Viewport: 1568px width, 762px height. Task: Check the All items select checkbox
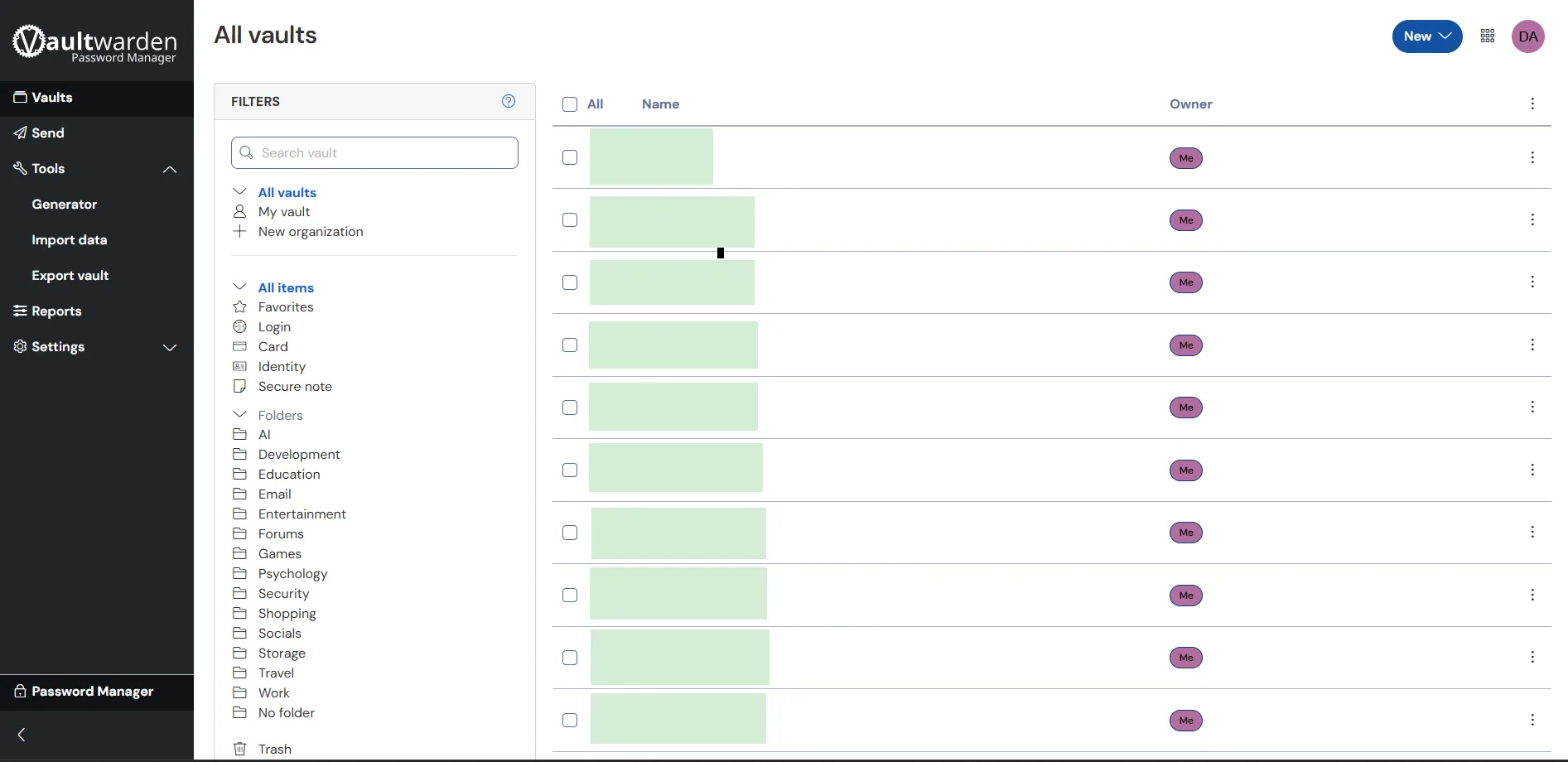570,104
